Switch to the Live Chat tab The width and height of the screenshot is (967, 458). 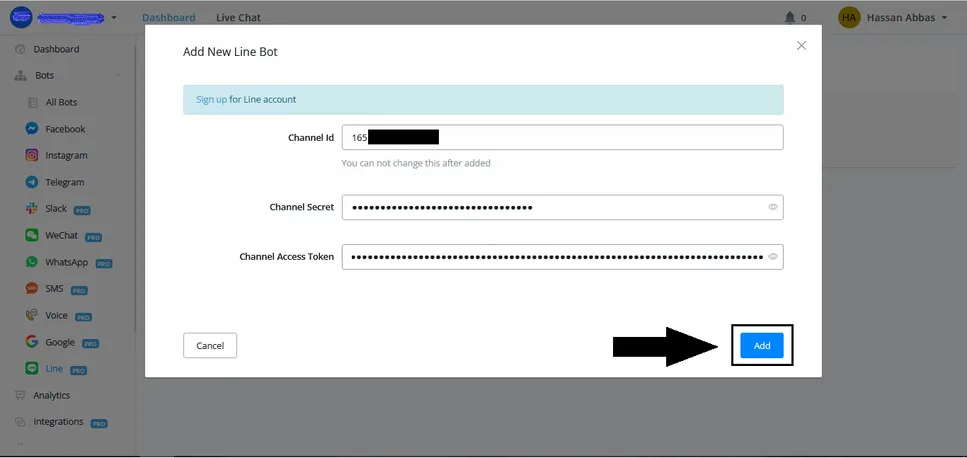point(238,18)
